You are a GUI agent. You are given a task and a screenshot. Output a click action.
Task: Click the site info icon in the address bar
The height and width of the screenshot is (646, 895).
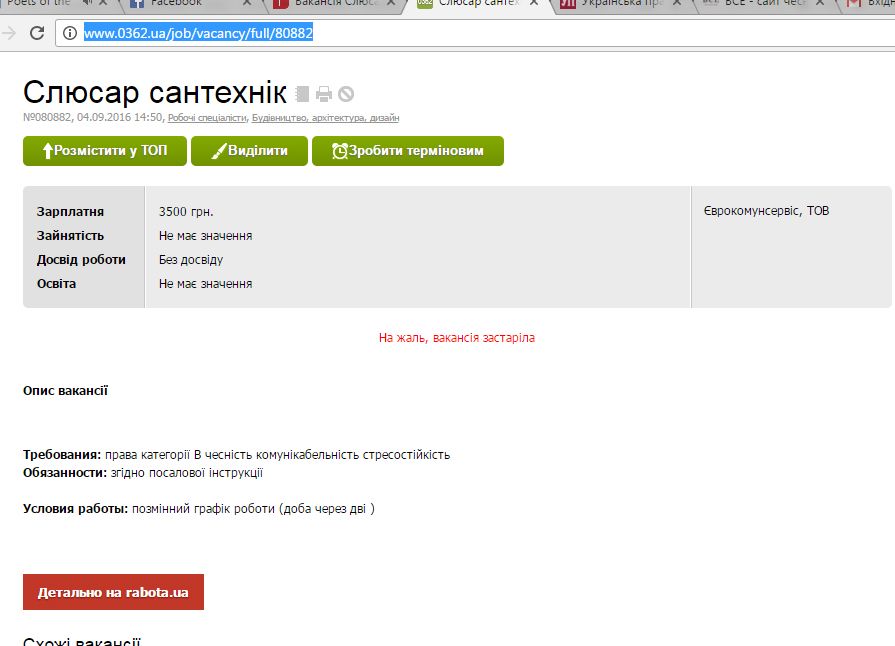70,33
